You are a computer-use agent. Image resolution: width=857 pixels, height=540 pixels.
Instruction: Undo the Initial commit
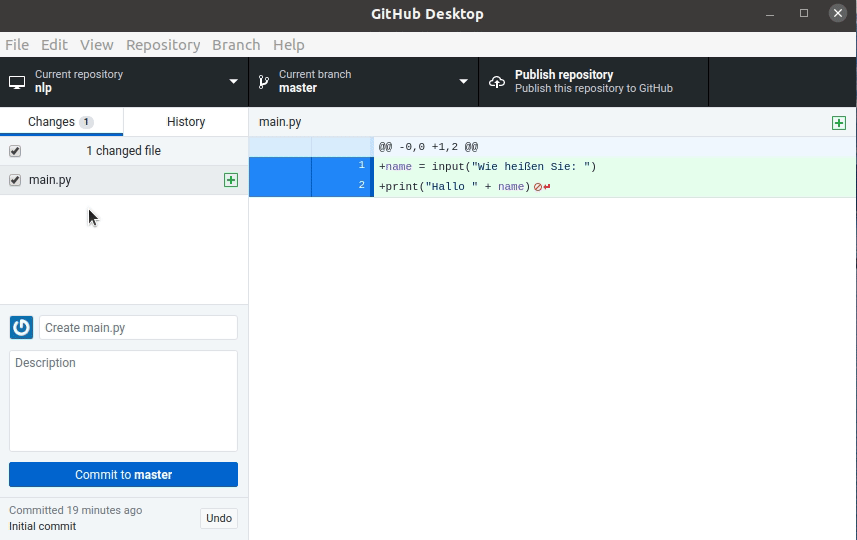tap(219, 518)
